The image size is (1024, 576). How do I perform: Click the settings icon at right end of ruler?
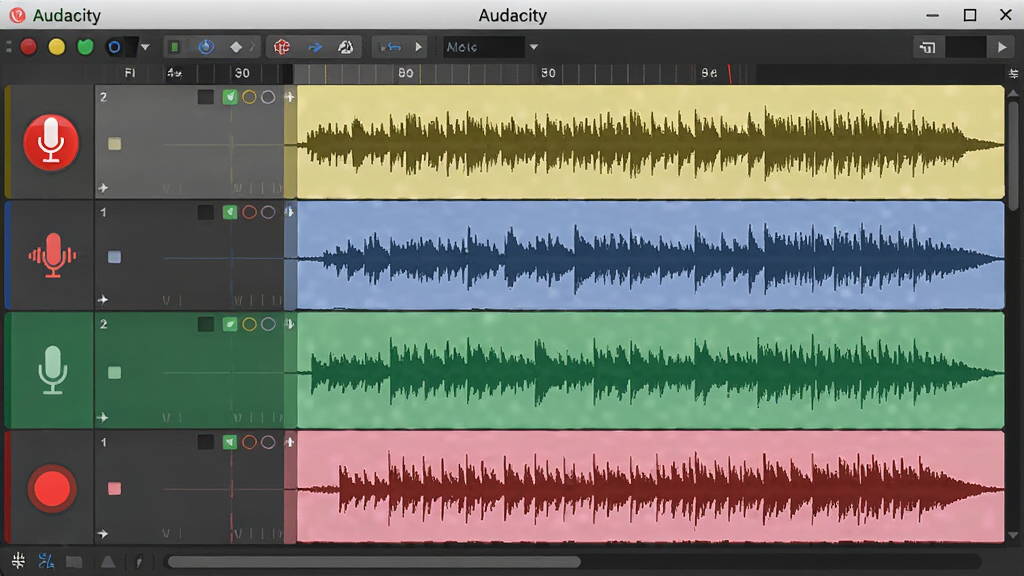[1013, 73]
